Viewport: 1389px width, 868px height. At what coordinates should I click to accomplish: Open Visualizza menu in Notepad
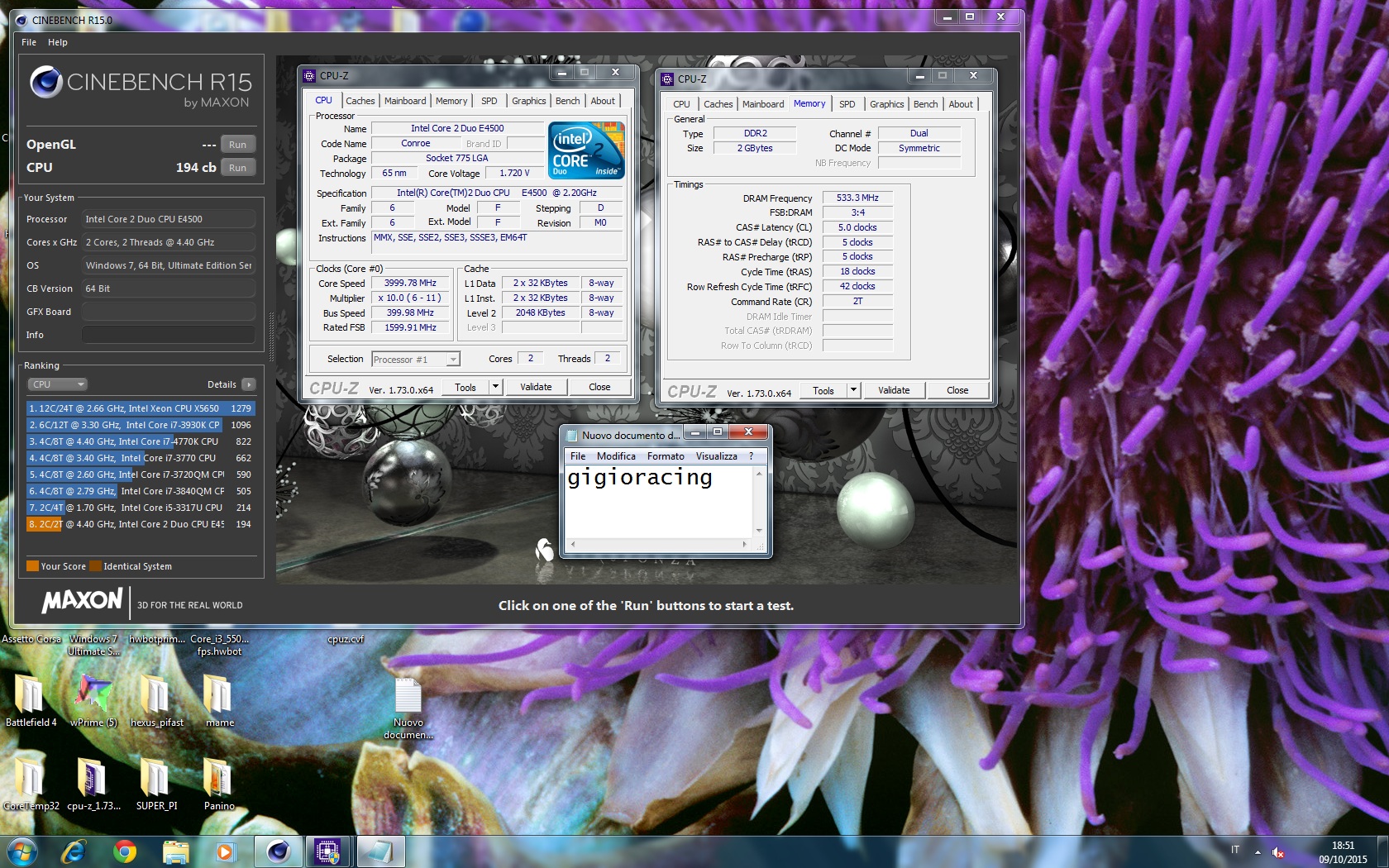[x=716, y=456]
